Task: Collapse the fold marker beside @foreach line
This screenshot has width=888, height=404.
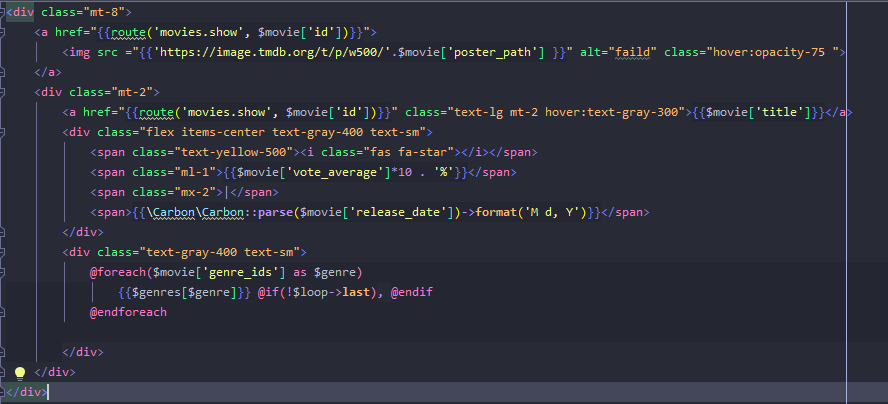Action: pyautogui.click(x=3, y=272)
